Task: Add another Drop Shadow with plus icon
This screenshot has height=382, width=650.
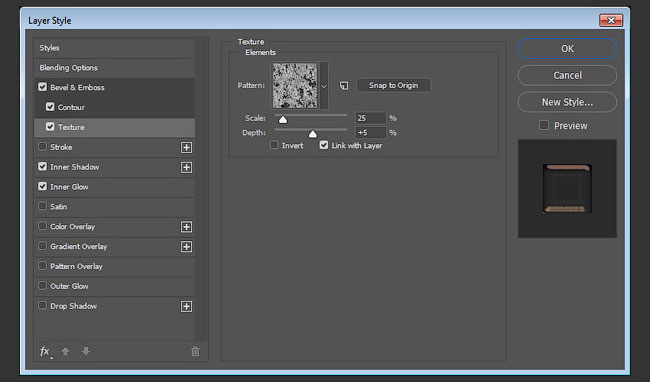Action: click(x=187, y=307)
